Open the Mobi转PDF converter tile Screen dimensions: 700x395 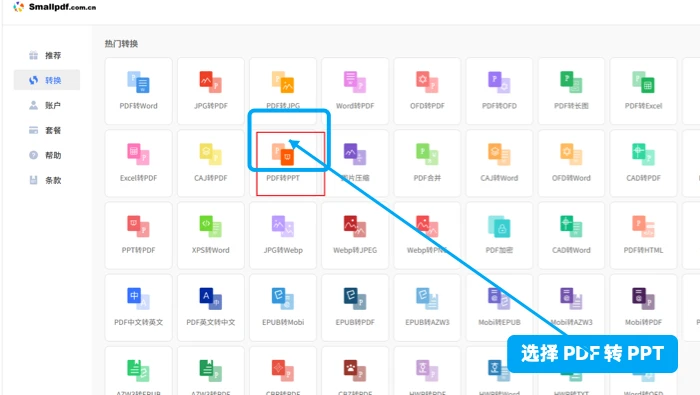pos(643,308)
